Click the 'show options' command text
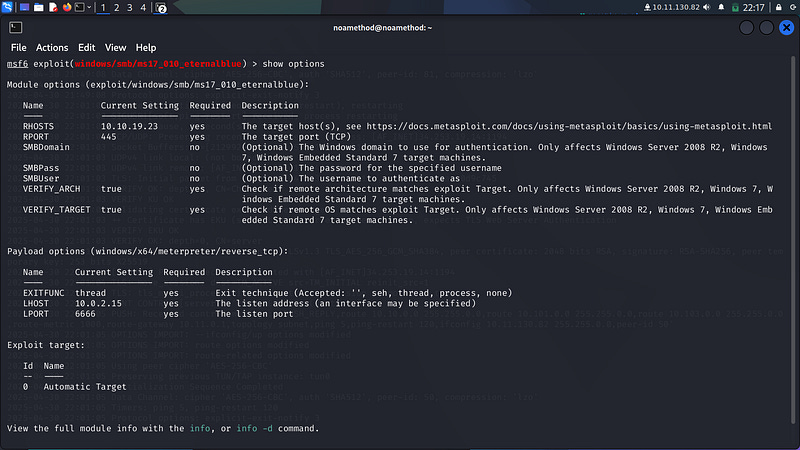The image size is (800, 450). point(293,64)
